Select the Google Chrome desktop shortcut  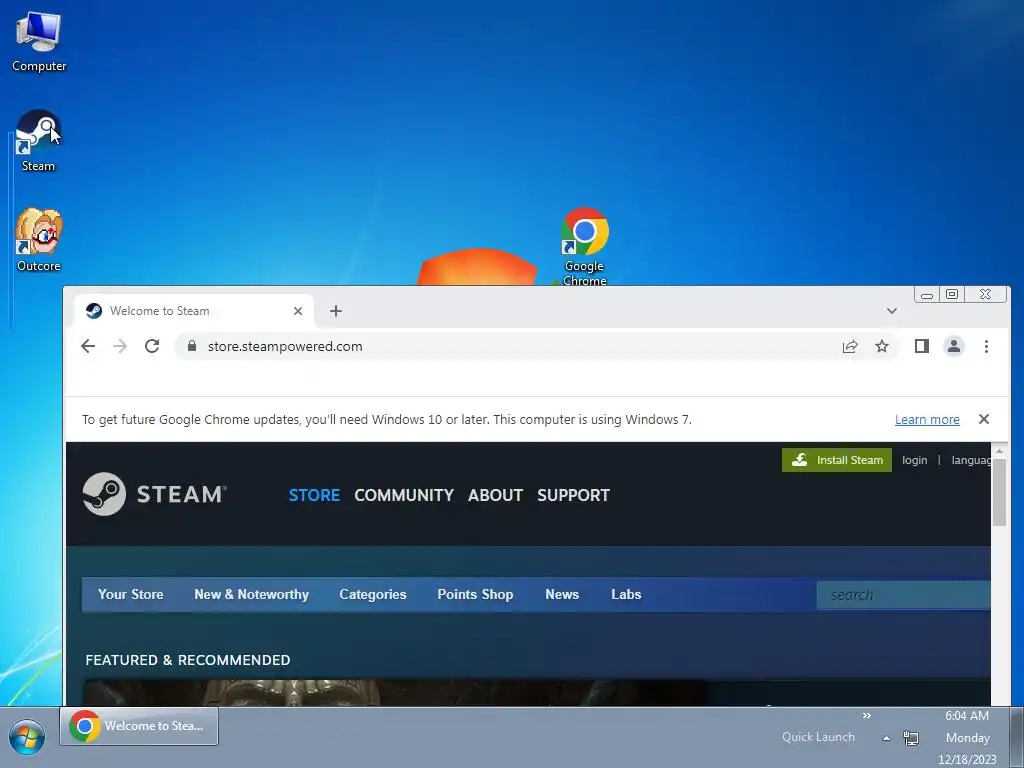pos(584,246)
